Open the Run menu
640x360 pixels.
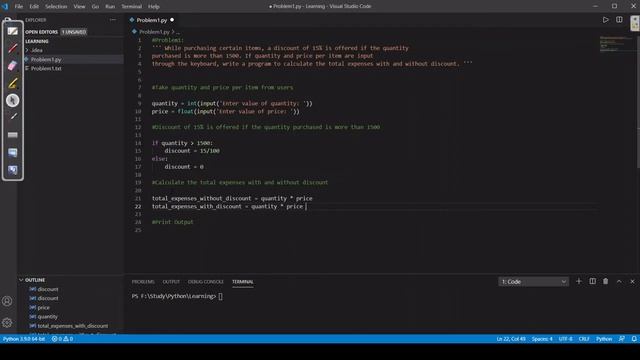(110, 7)
